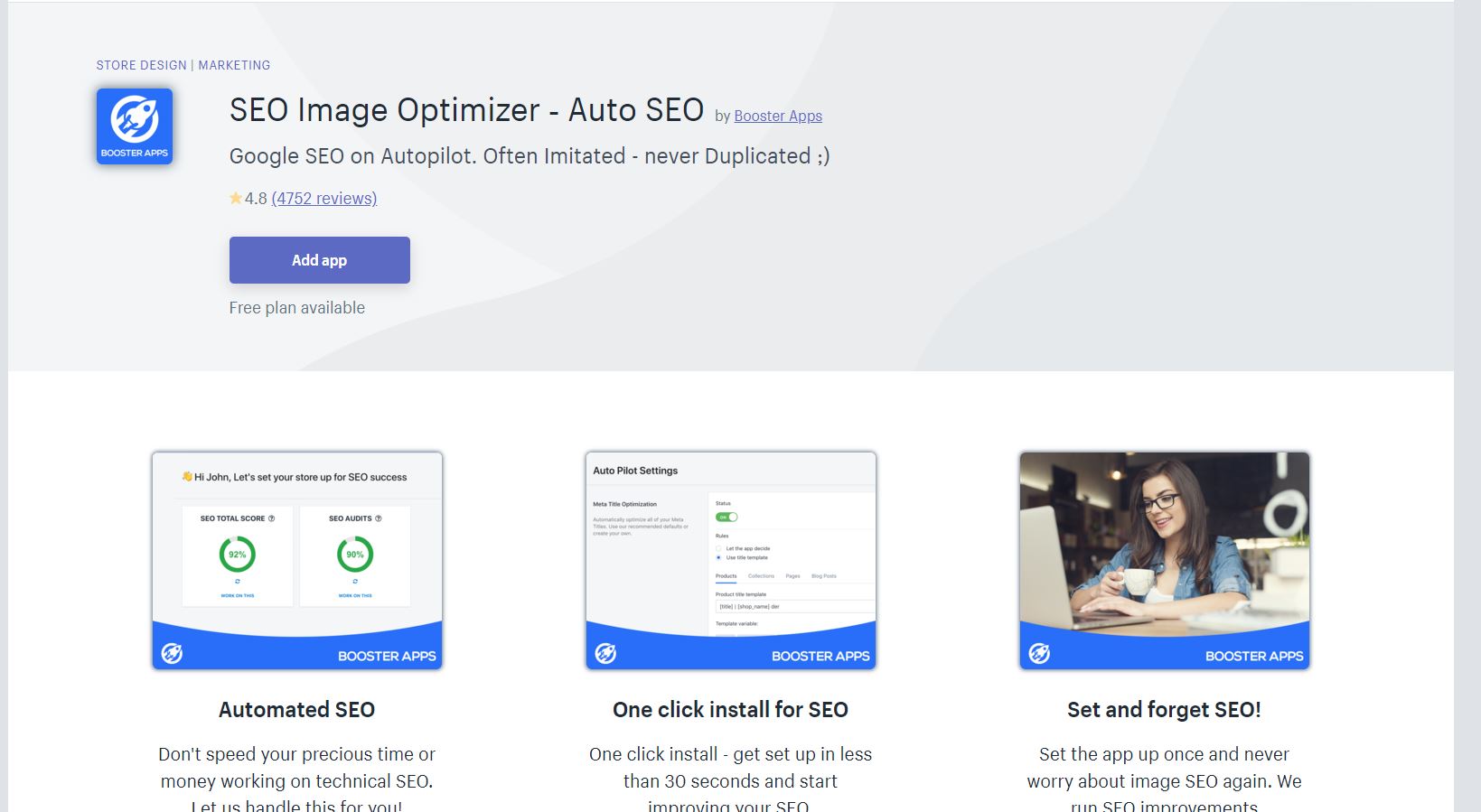Image resolution: width=1481 pixels, height=812 pixels.
Task: Open the Auto Pilot Settings screenshot thumbnail
Action: tap(731, 561)
